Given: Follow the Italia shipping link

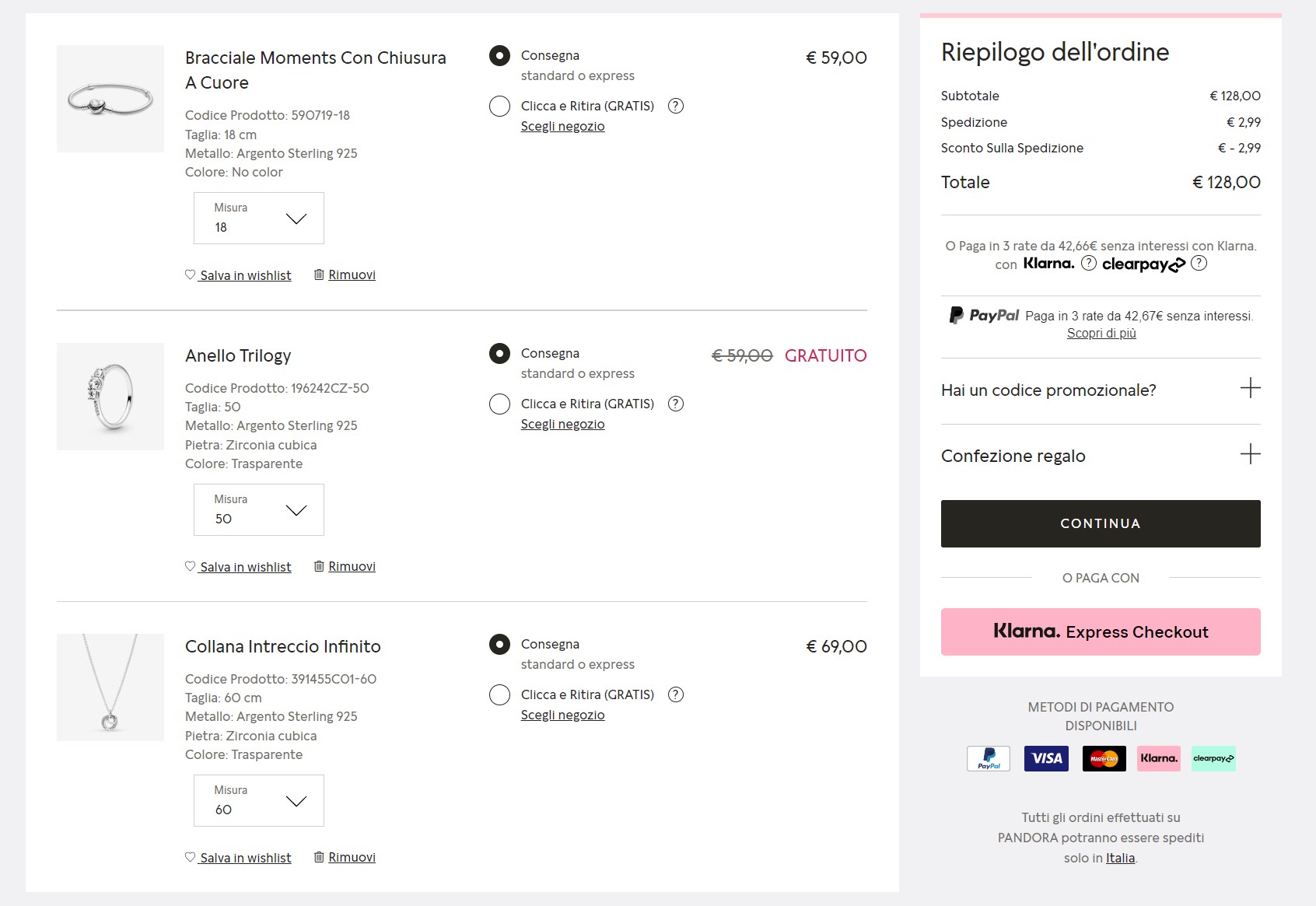Looking at the screenshot, I should tap(1120, 858).
